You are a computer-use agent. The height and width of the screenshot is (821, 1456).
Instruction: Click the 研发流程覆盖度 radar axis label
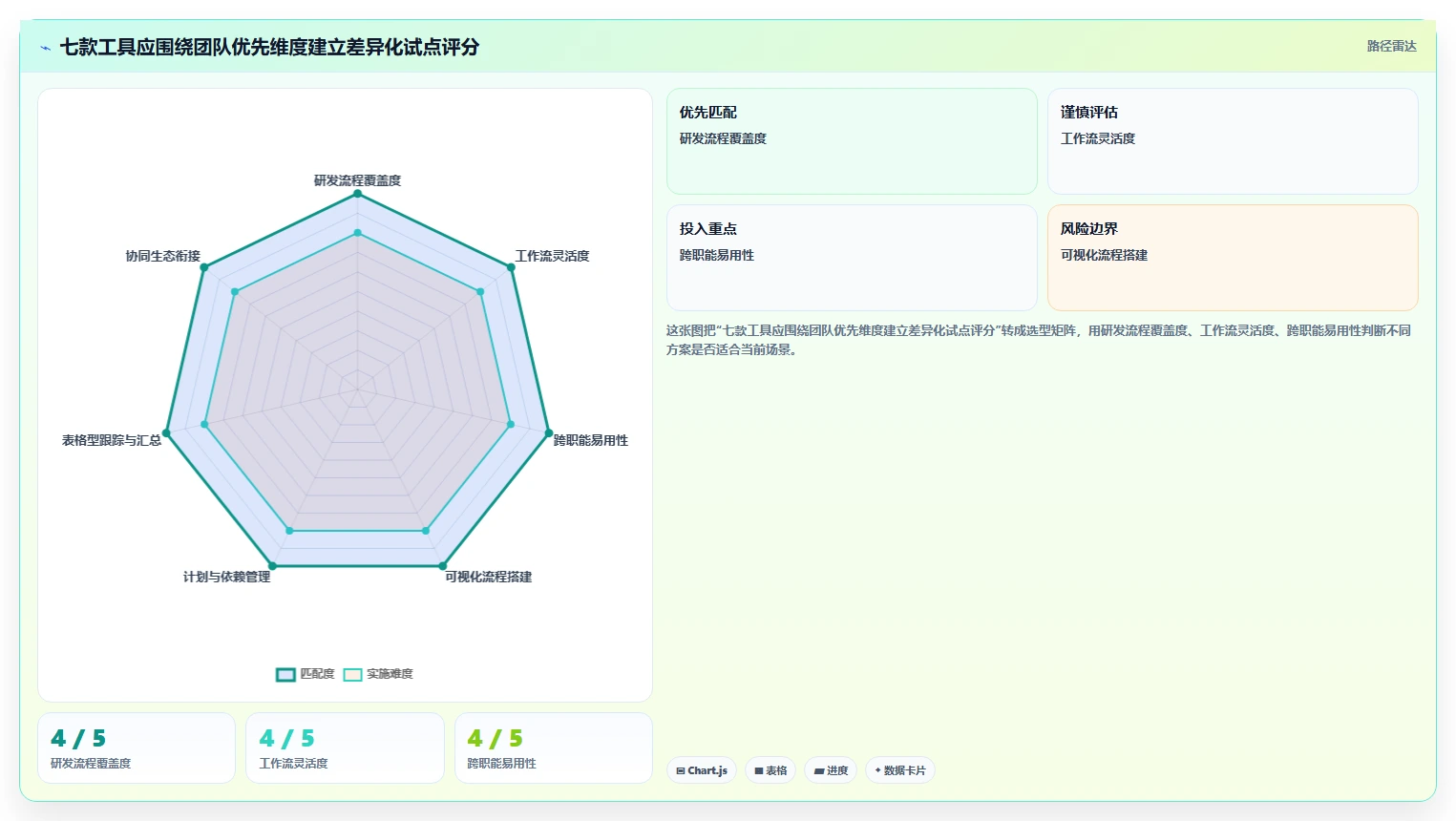[x=357, y=180]
